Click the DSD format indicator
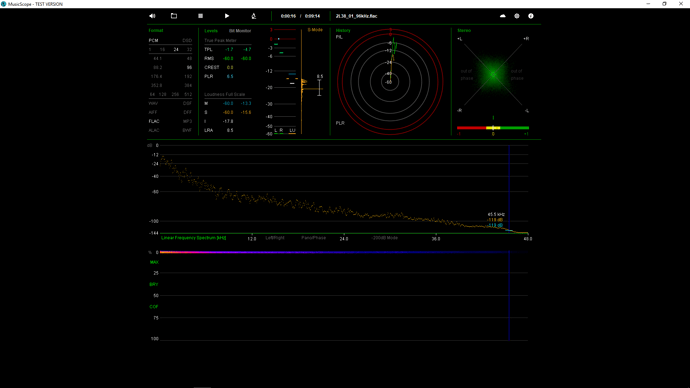This screenshot has width=690, height=388. coord(187,40)
